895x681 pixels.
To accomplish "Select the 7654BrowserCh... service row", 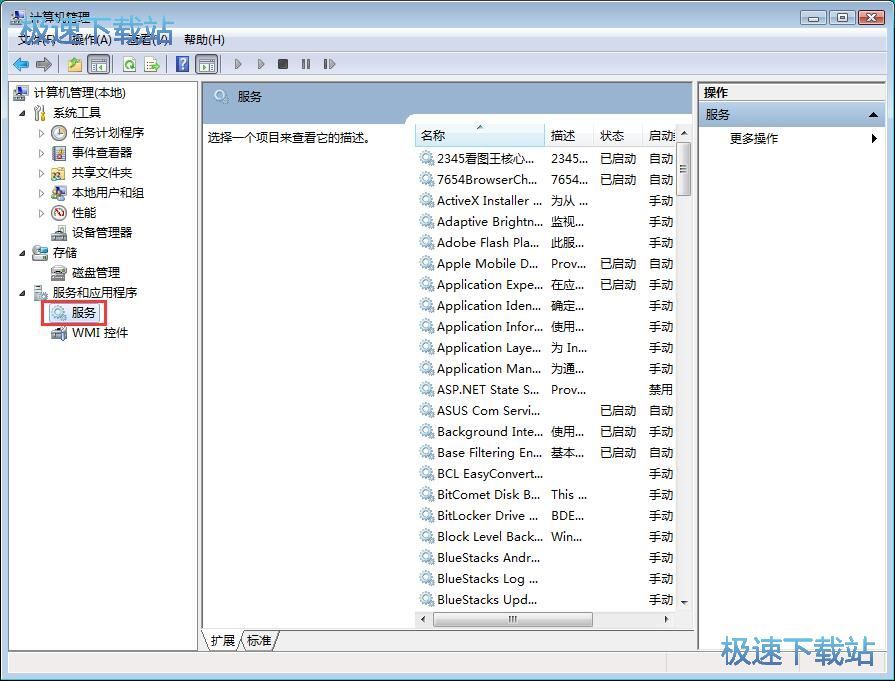I will (x=546, y=180).
